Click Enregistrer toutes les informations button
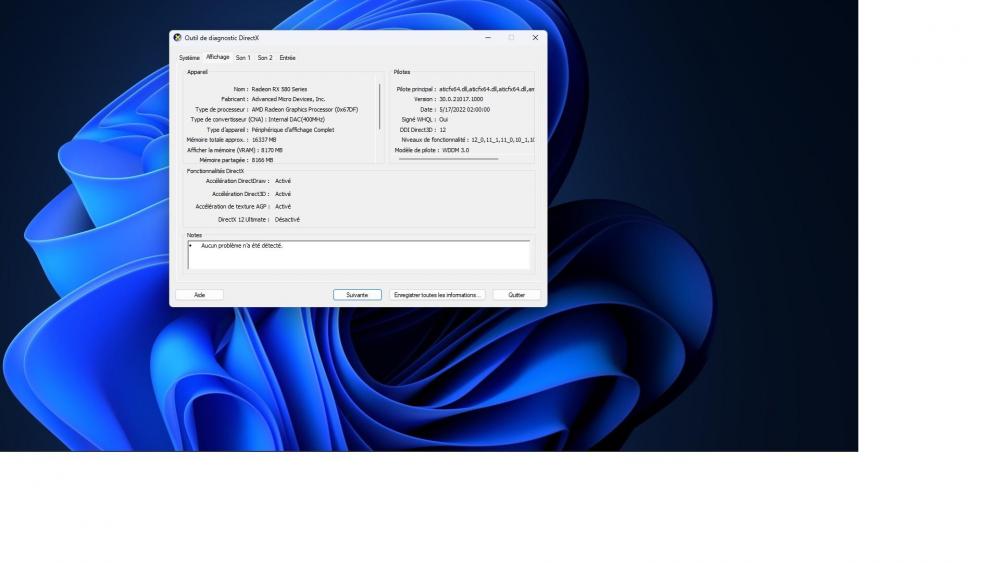1000x563 pixels. (437, 295)
